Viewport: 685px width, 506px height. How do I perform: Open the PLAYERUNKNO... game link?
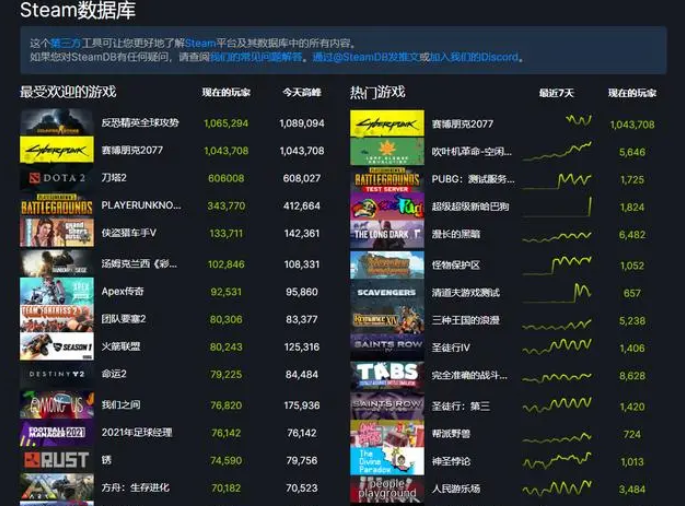tap(141, 205)
